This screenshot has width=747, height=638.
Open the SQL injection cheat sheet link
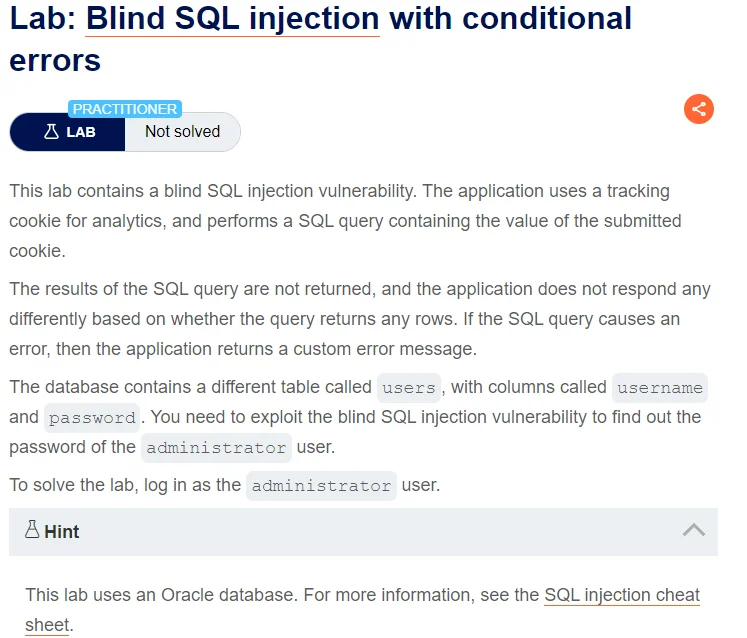(x=362, y=610)
